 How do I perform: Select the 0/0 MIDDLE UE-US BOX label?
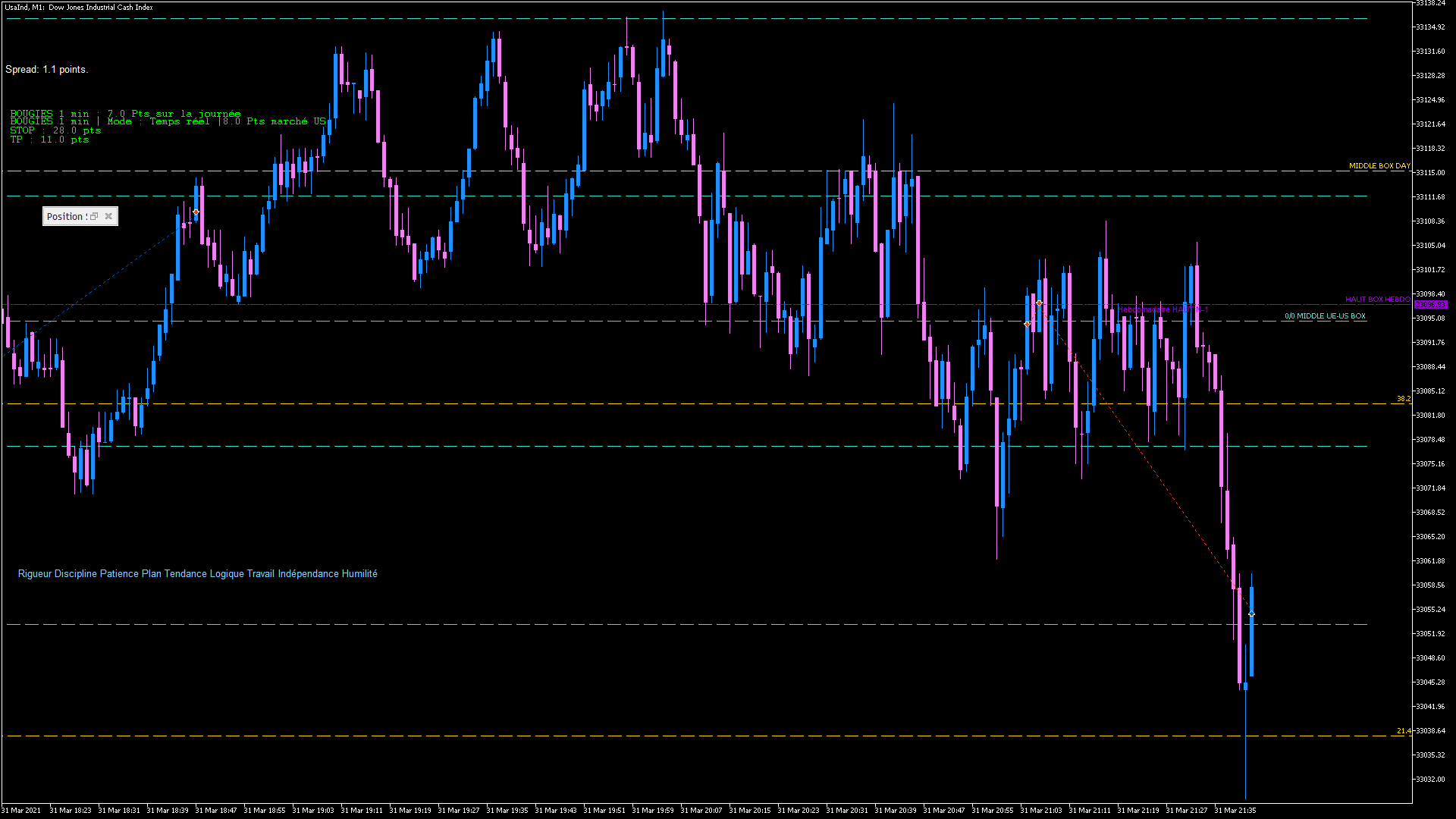1325,316
